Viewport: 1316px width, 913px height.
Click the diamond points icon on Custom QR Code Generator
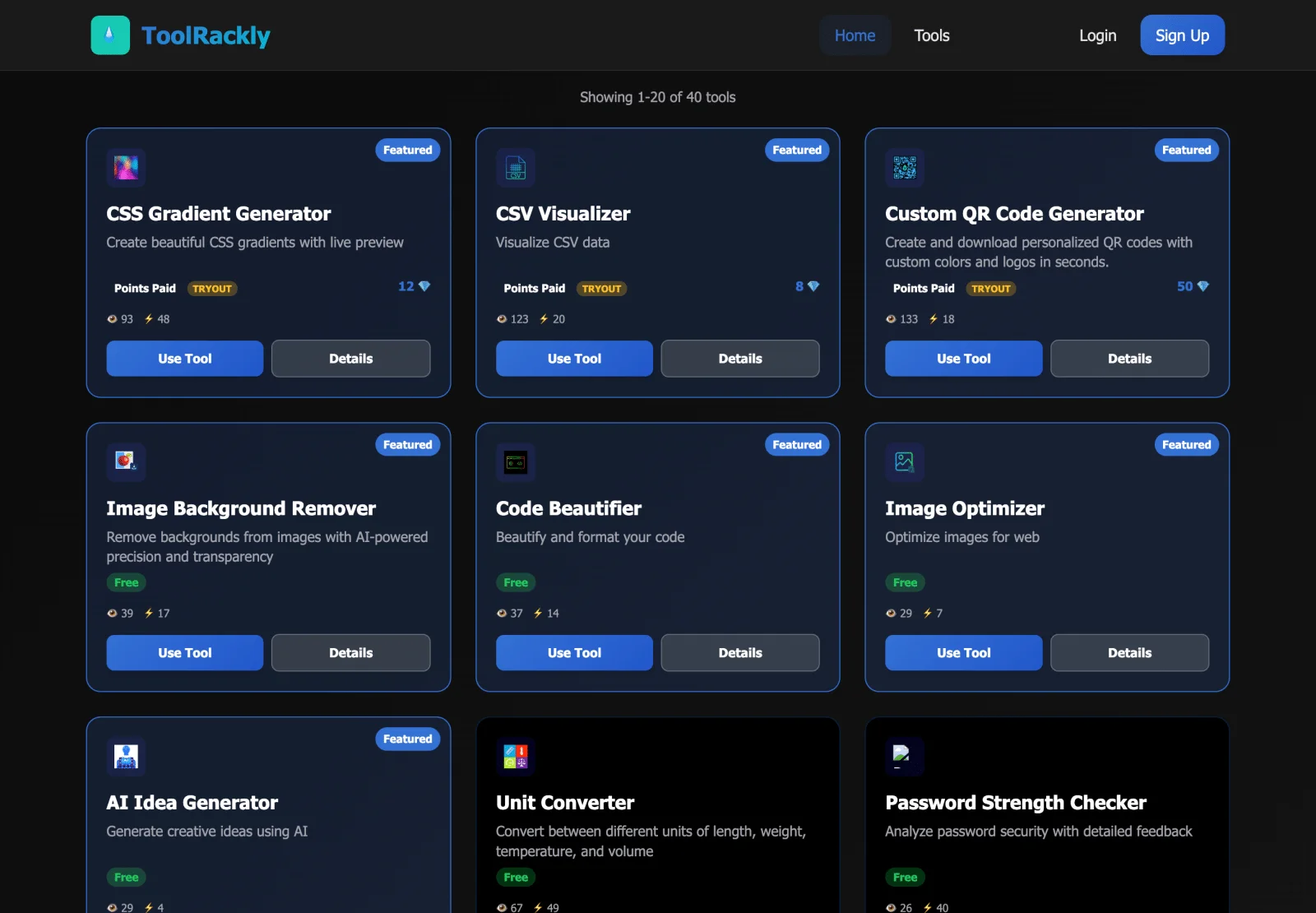[x=1203, y=286]
